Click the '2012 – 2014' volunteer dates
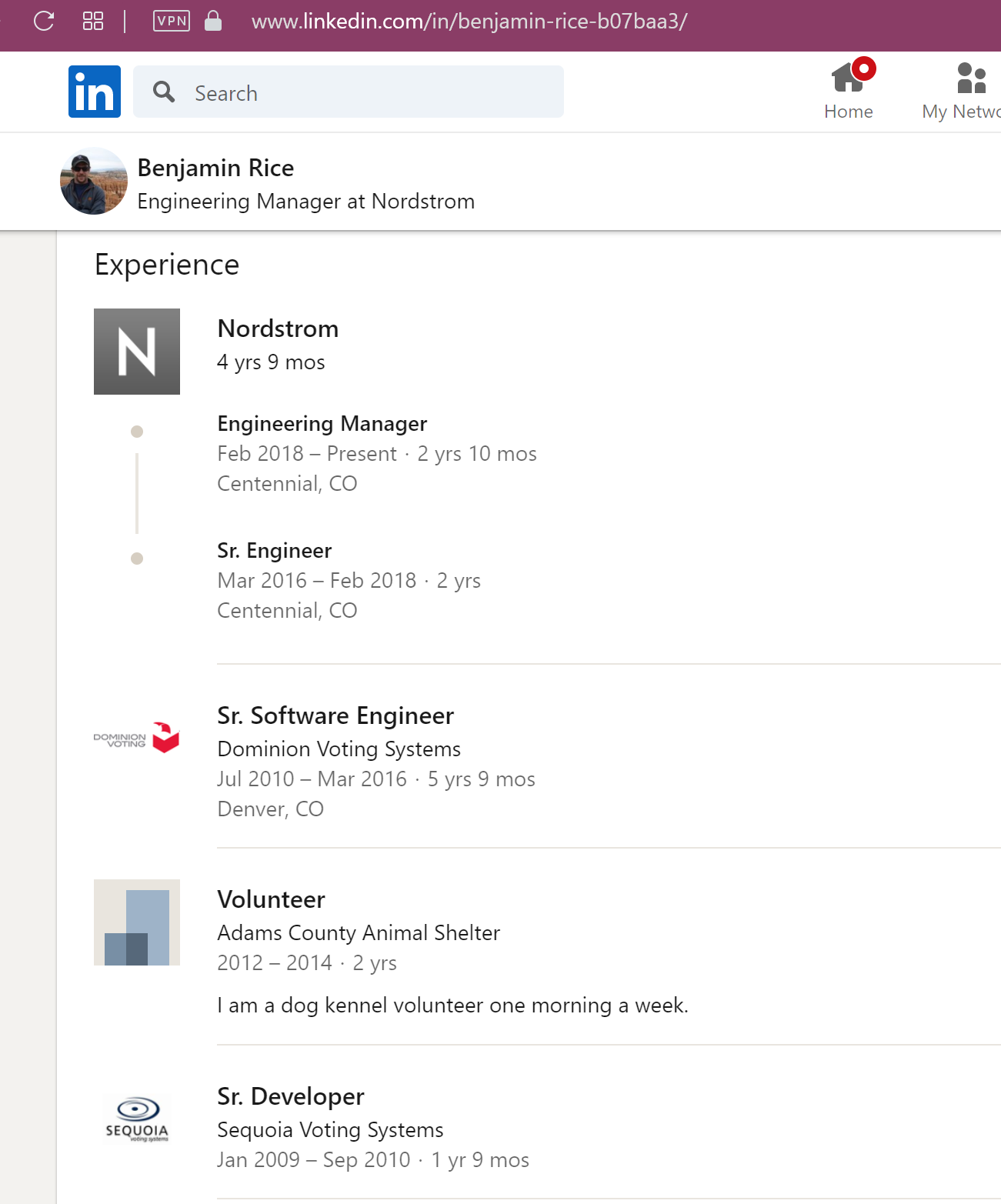 pos(275,962)
